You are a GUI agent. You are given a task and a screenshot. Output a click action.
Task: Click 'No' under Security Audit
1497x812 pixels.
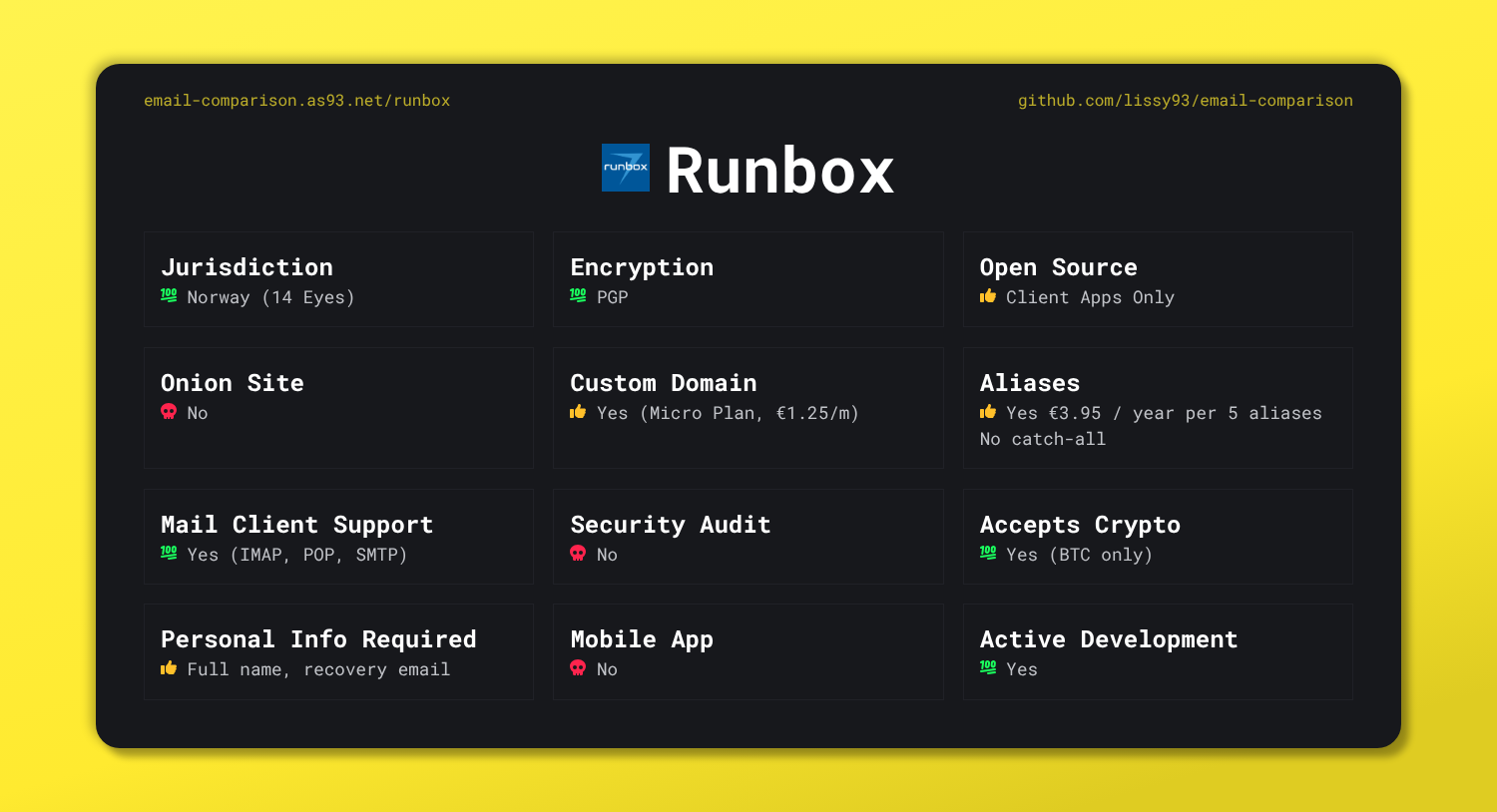click(x=607, y=555)
